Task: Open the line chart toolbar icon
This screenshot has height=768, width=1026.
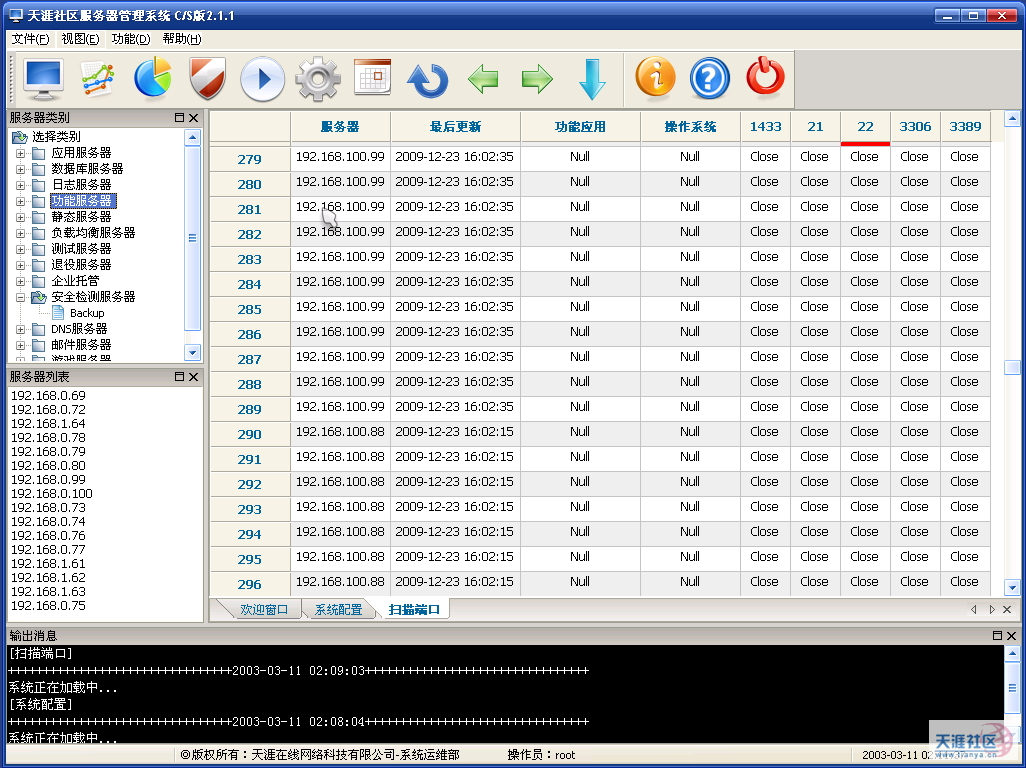Action: [98, 78]
